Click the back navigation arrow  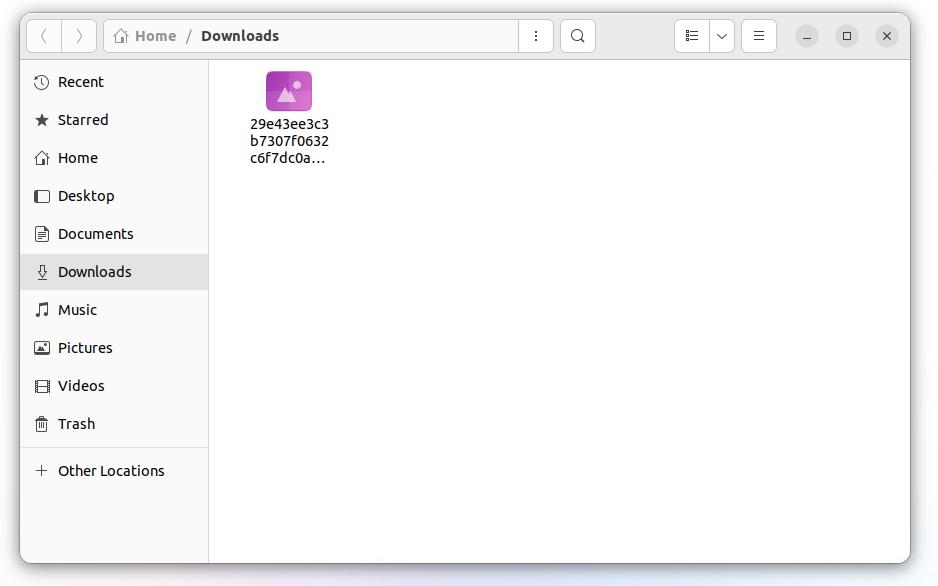click(44, 36)
